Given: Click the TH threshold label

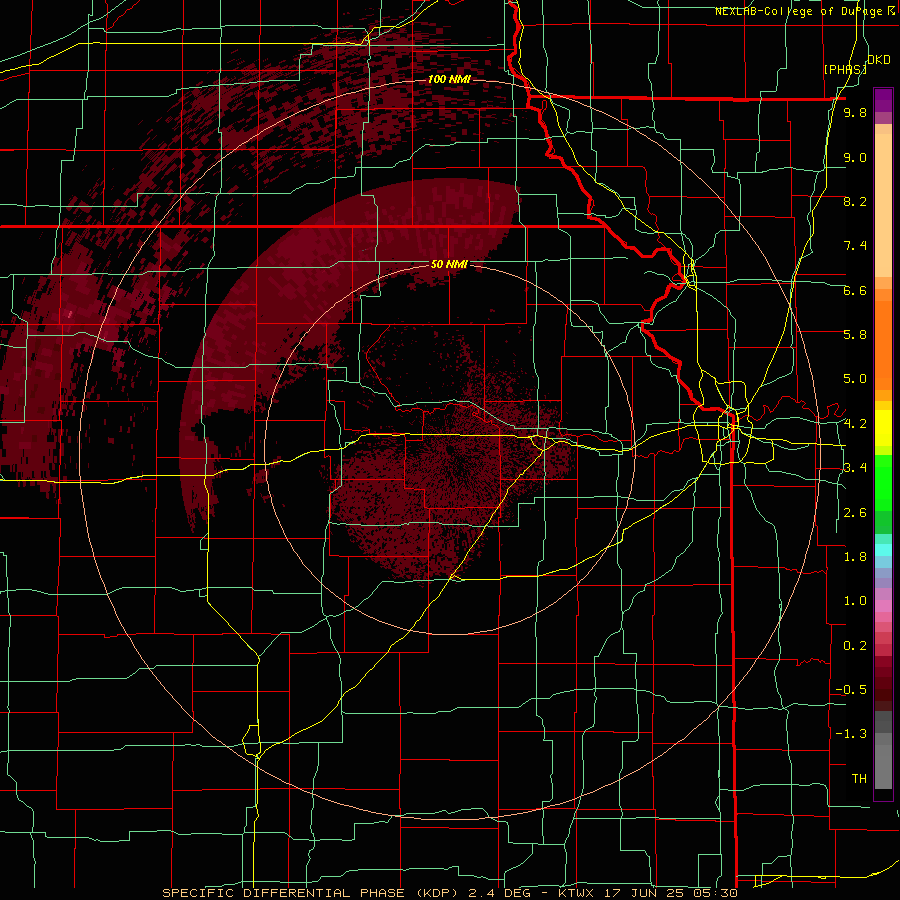Looking at the screenshot, I should pyautogui.click(x=859, y=779).
